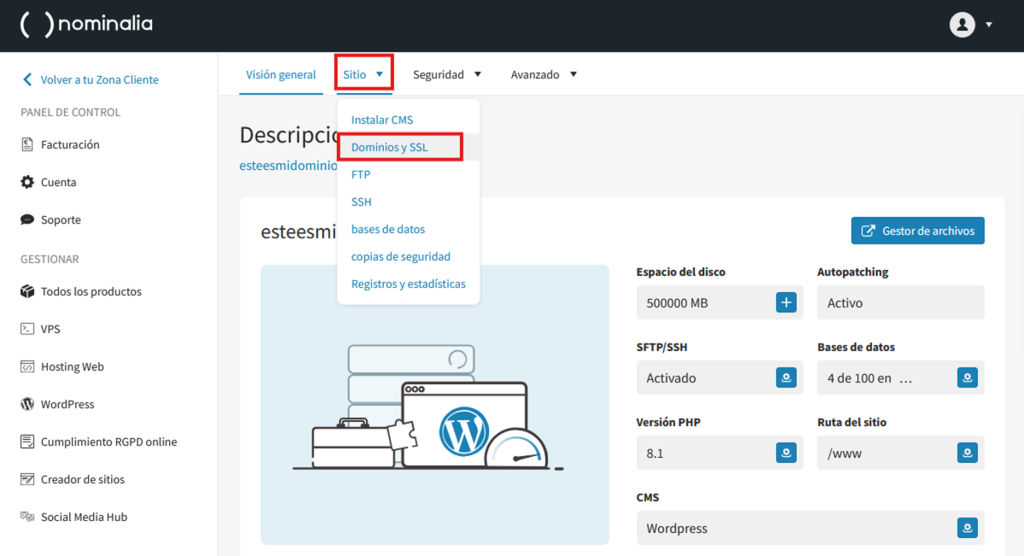The image size is (1024, 556).
Task: Click the Social Media Hub icon
Action: 27,517
